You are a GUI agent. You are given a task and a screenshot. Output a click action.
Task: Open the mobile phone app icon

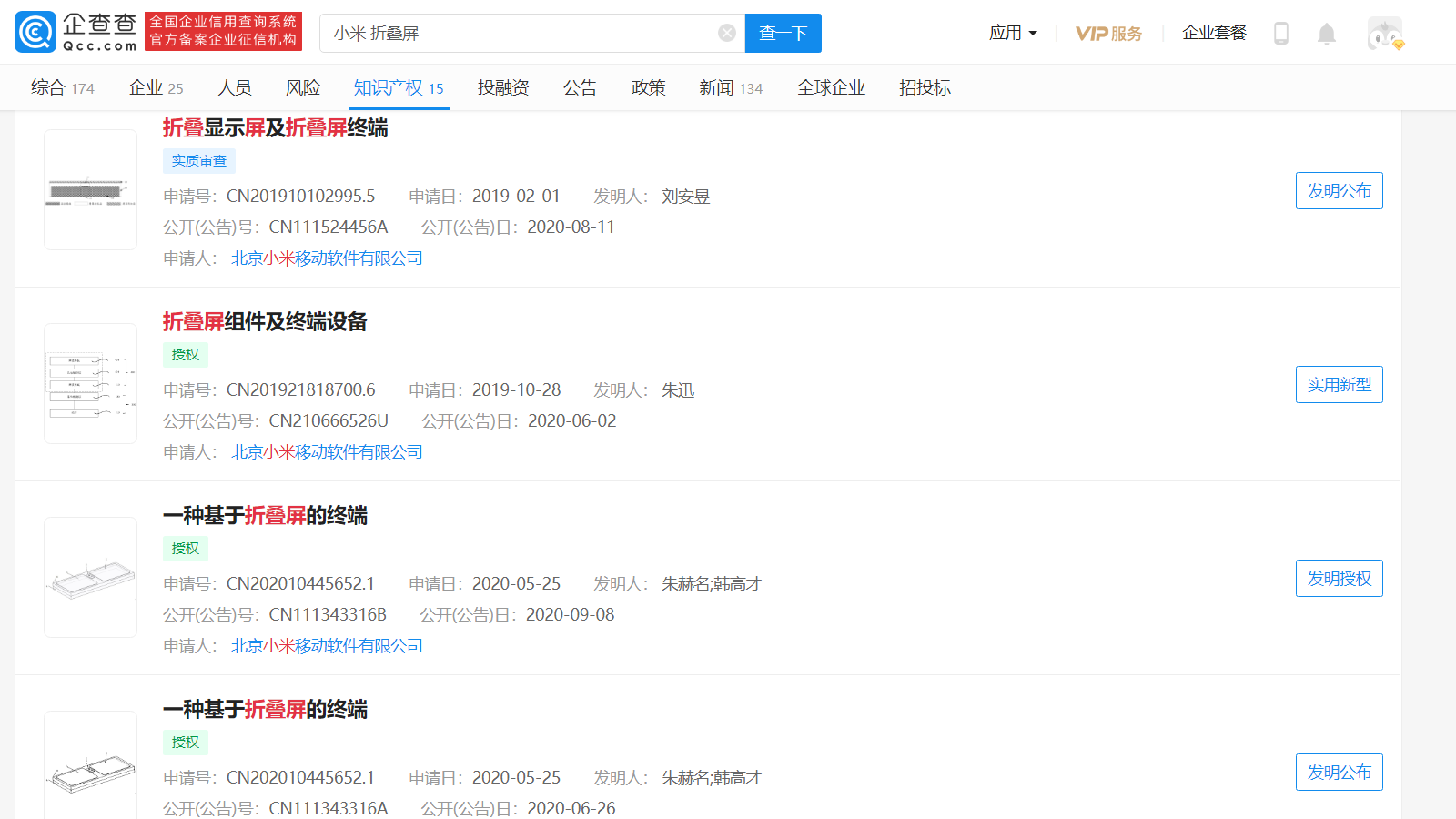(1281, 34)
